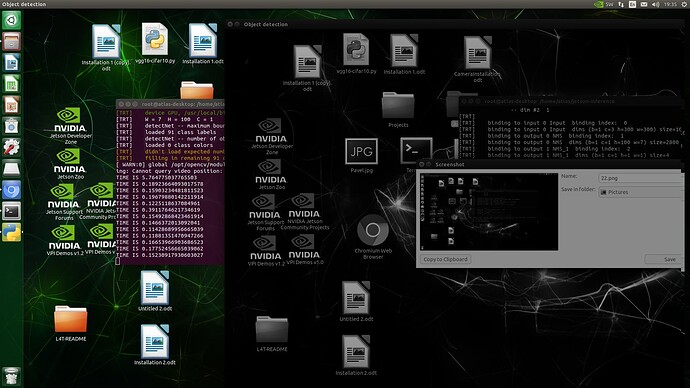The image size is (690, 388).
Task: Open the network indicator in top panel
Action: (x=621, y=4)
